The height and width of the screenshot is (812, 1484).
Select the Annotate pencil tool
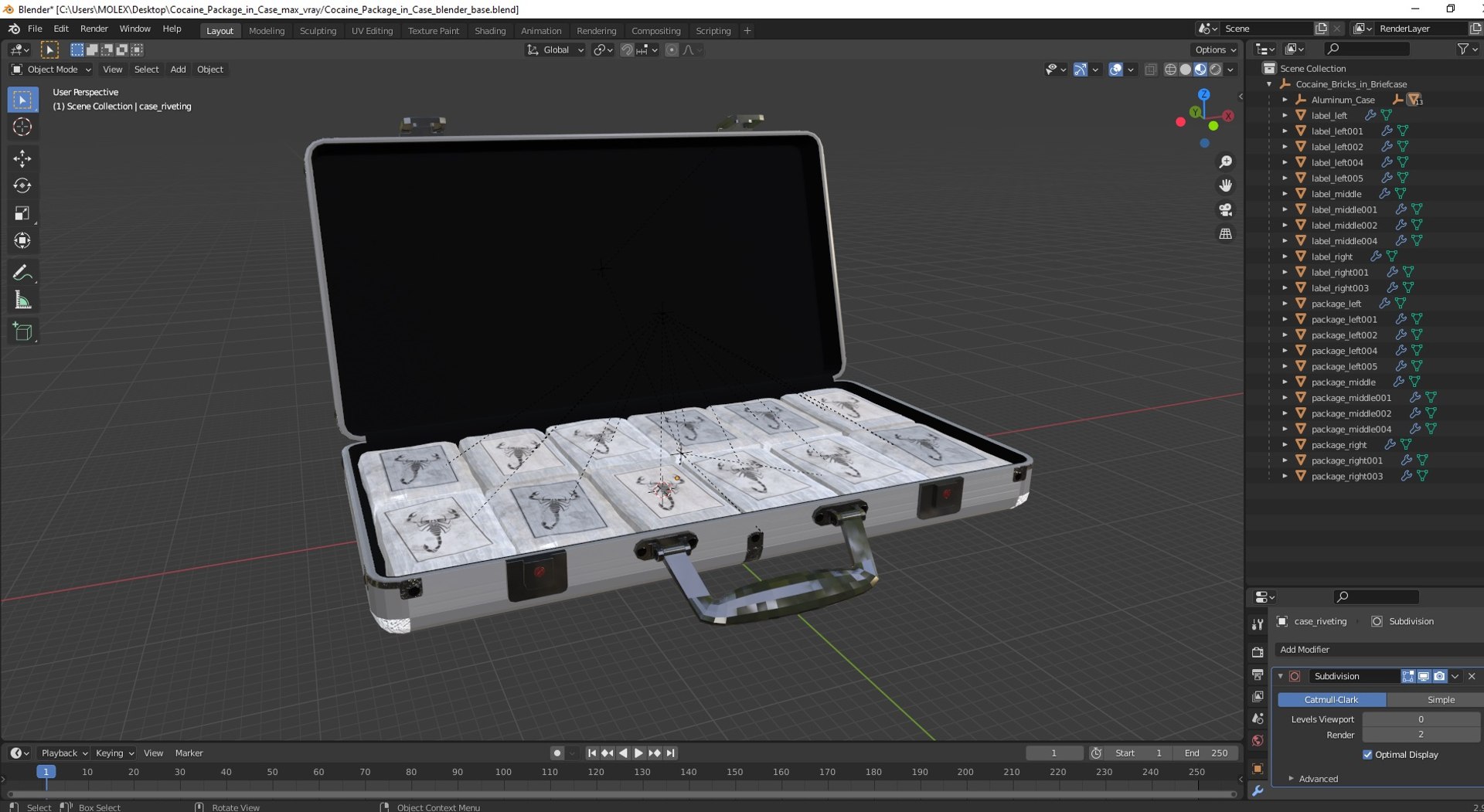[22, 273]
